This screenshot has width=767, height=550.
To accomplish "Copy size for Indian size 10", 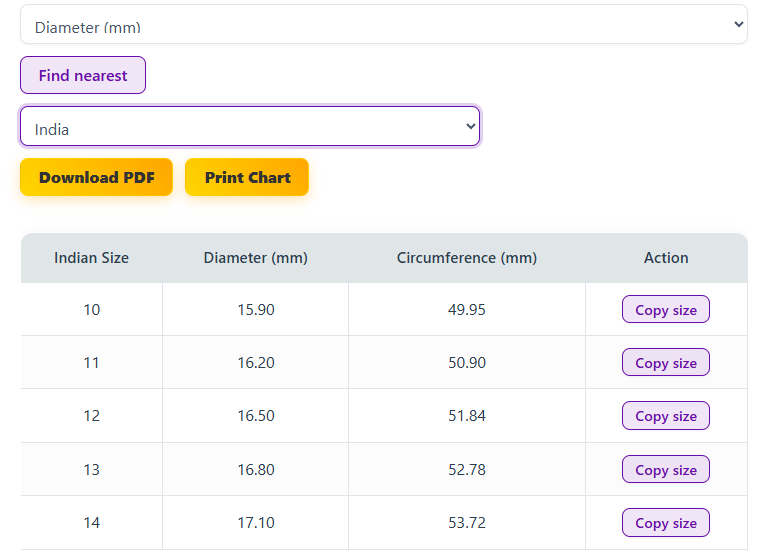I will [x=665, y=310].
